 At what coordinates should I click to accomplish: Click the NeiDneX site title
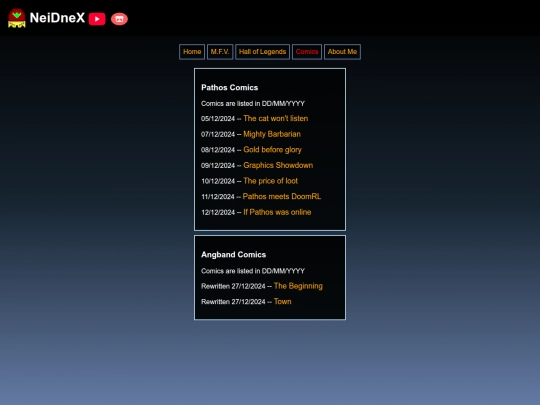point(57,18)
